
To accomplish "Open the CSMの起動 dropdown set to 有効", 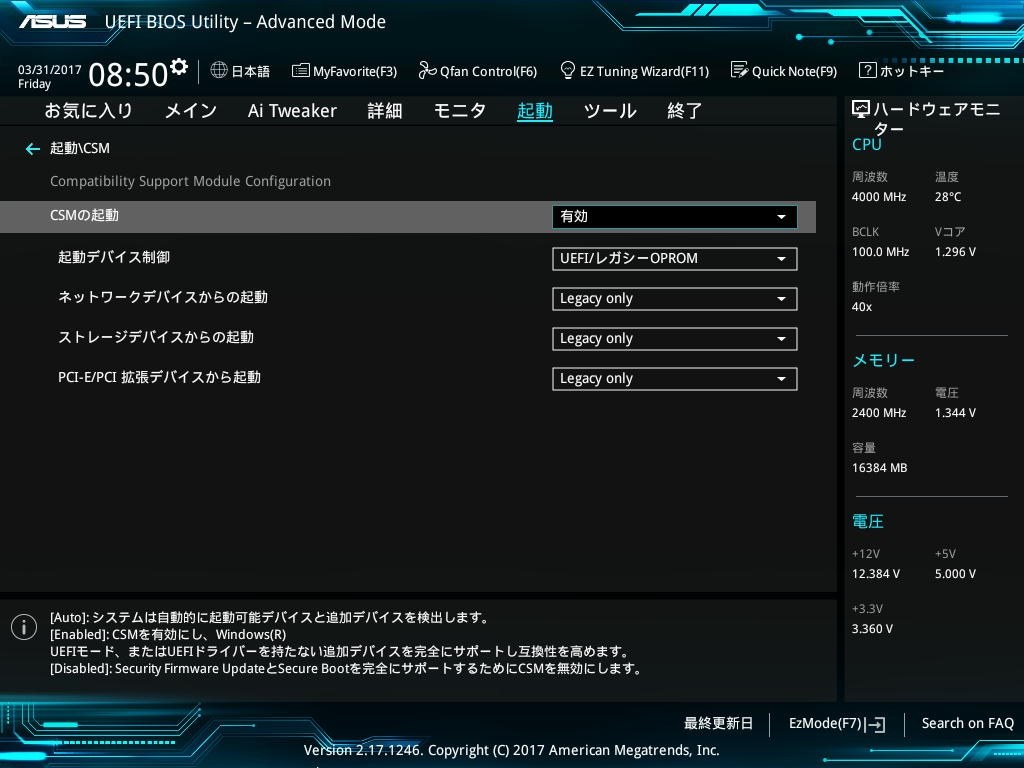I will pyautogui.click(x=675, y=217).
